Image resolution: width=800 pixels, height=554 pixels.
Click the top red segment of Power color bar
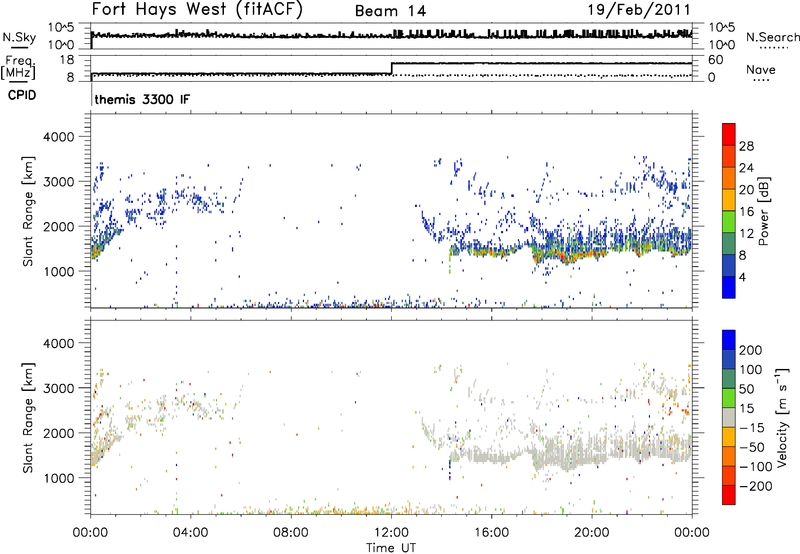click(x=729, y=134)
